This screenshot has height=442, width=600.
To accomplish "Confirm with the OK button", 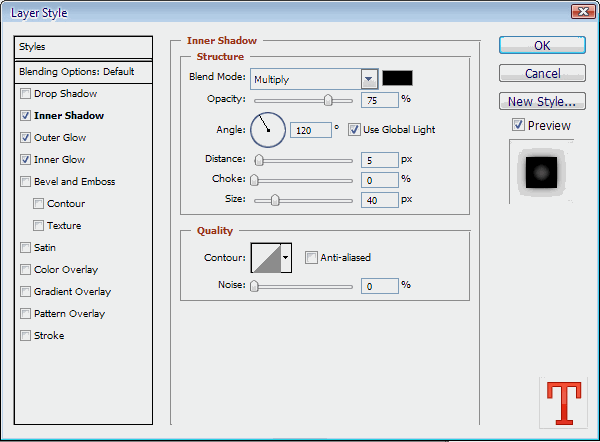I will pyautogui.click(x=542, y=46).
